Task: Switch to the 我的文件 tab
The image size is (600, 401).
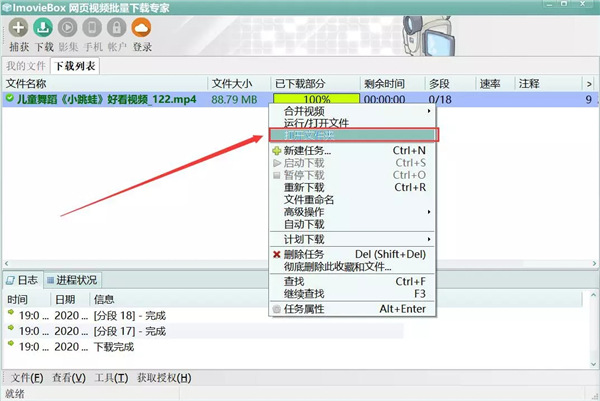Action: (x=25, y=66)
